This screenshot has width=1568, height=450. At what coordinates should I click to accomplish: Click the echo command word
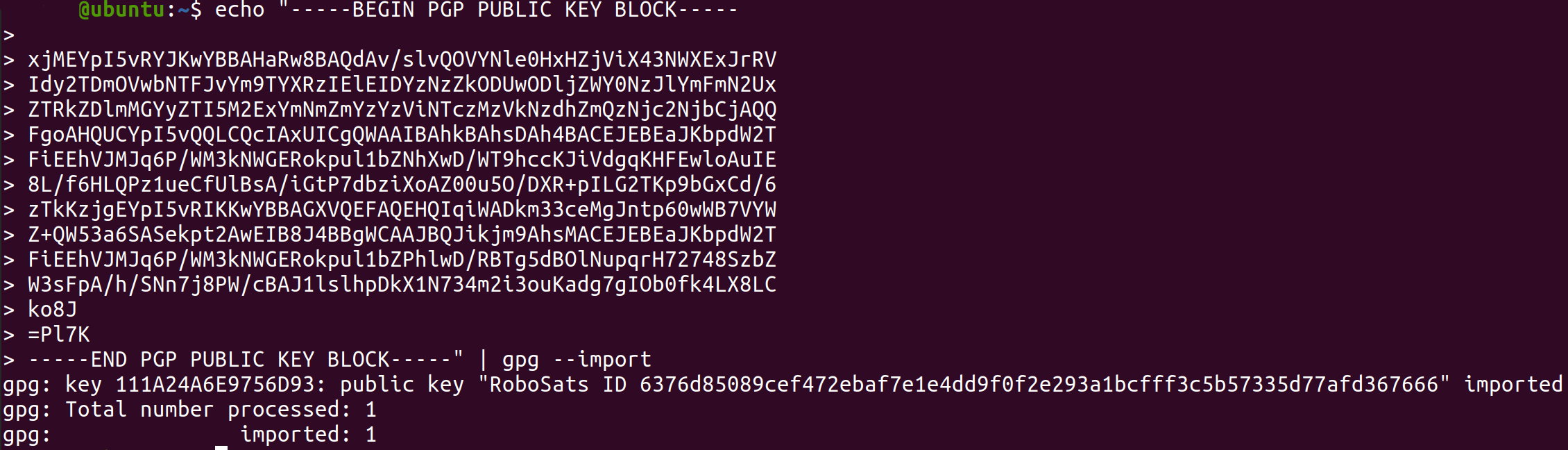pos(239,10)
